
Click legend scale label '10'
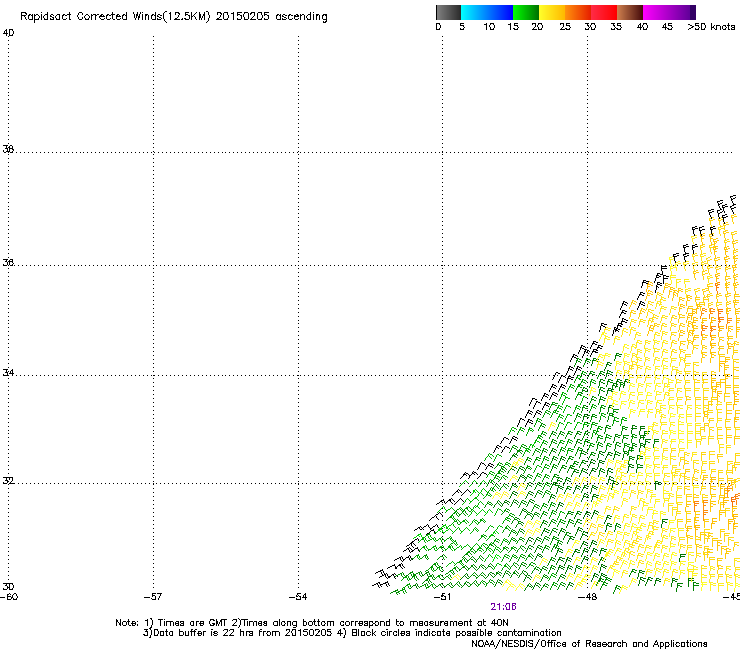coord(489,27)
